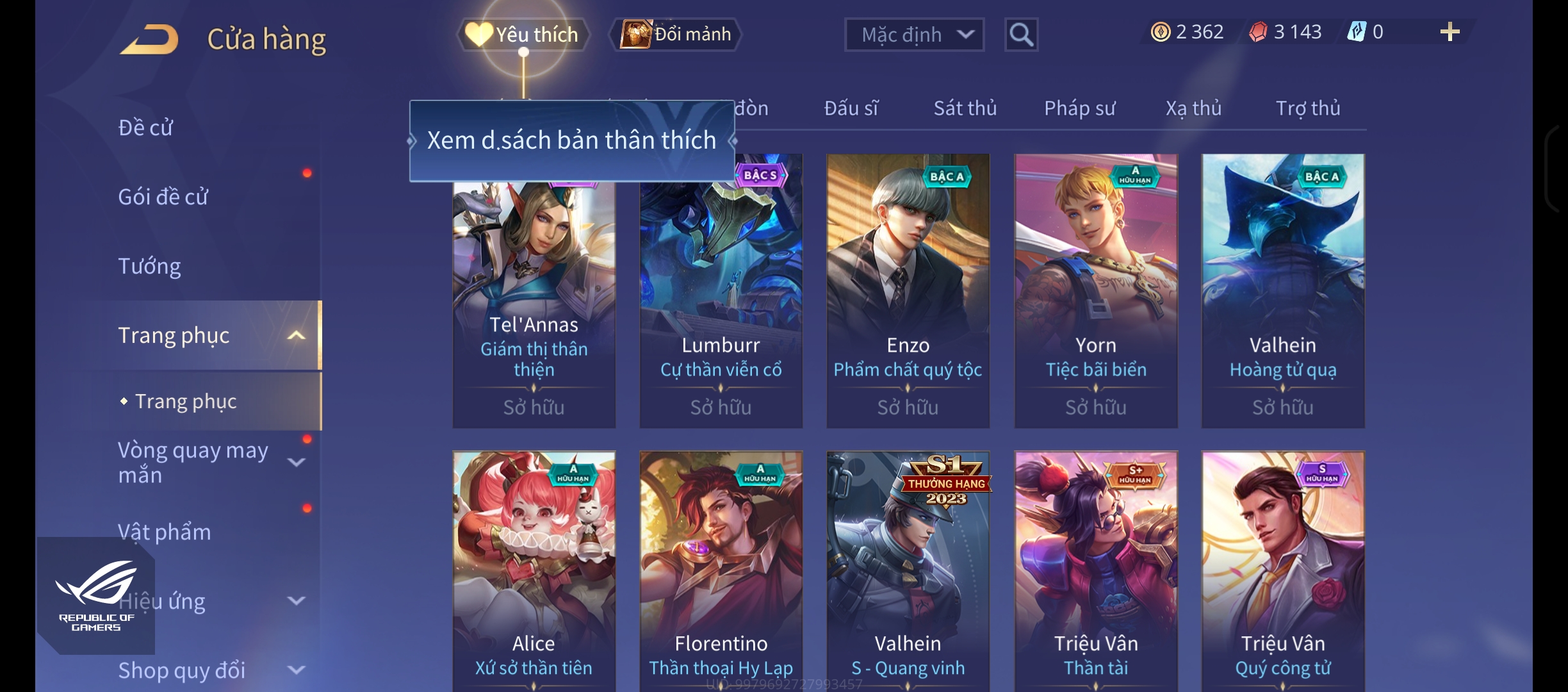Click the blue ticket currency icon
The height and width of the screenshot is (692, 1568).
pyautogui.click(x=1356, y=31)
